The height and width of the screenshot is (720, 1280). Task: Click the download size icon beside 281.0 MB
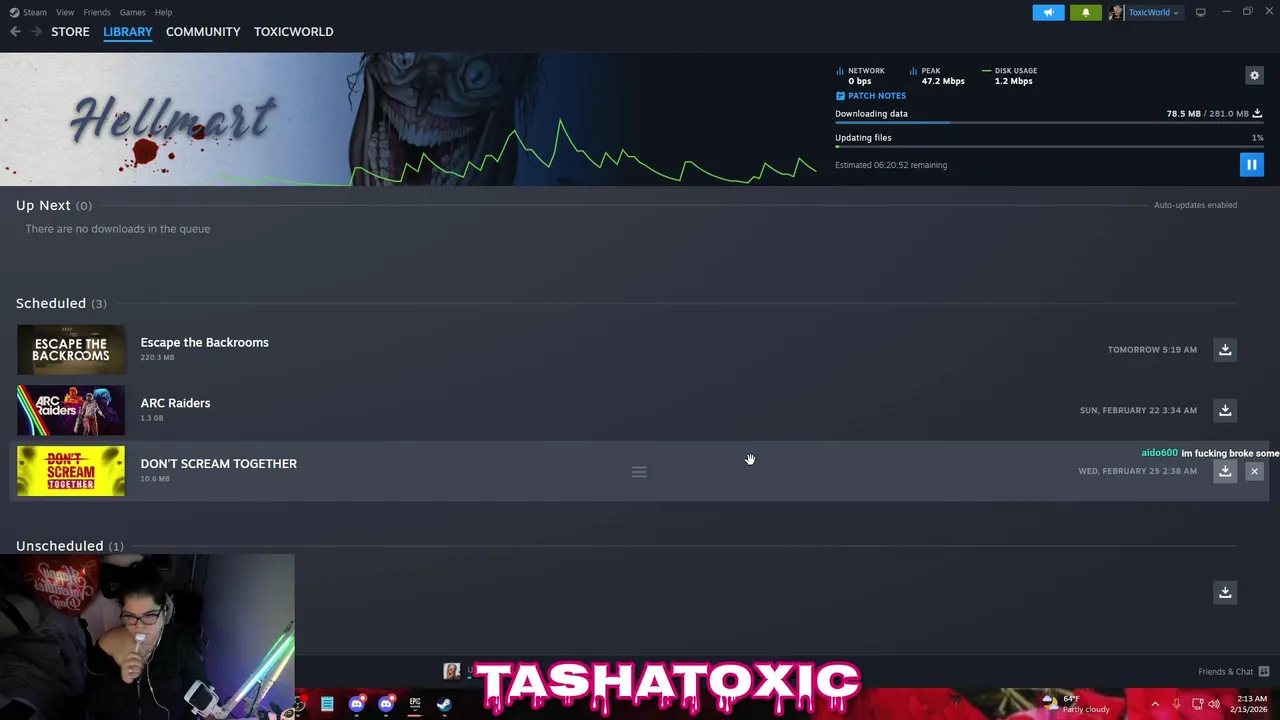1257,113
